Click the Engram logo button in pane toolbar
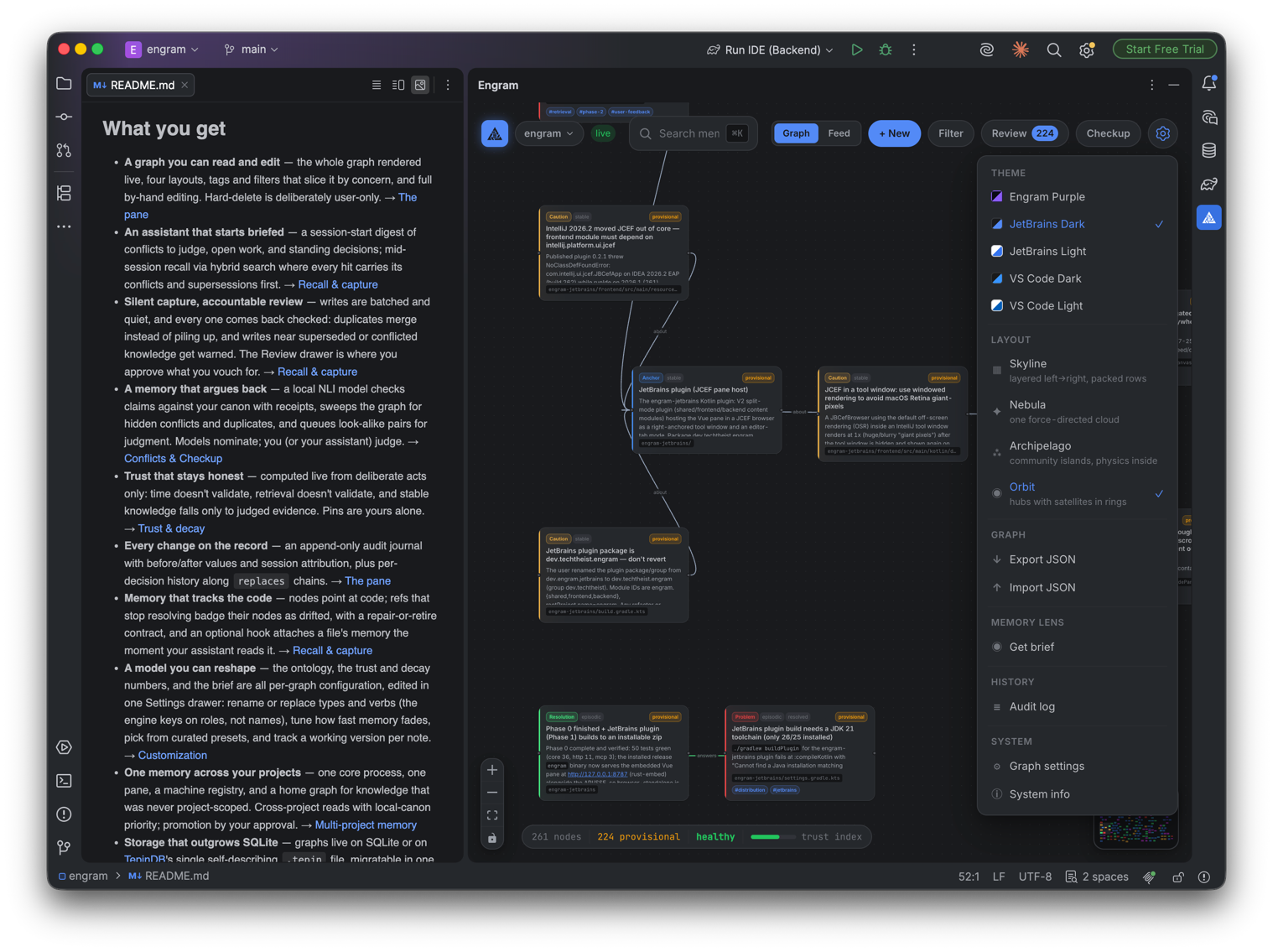Screen dimensions: 1273x952 [495, 133]
